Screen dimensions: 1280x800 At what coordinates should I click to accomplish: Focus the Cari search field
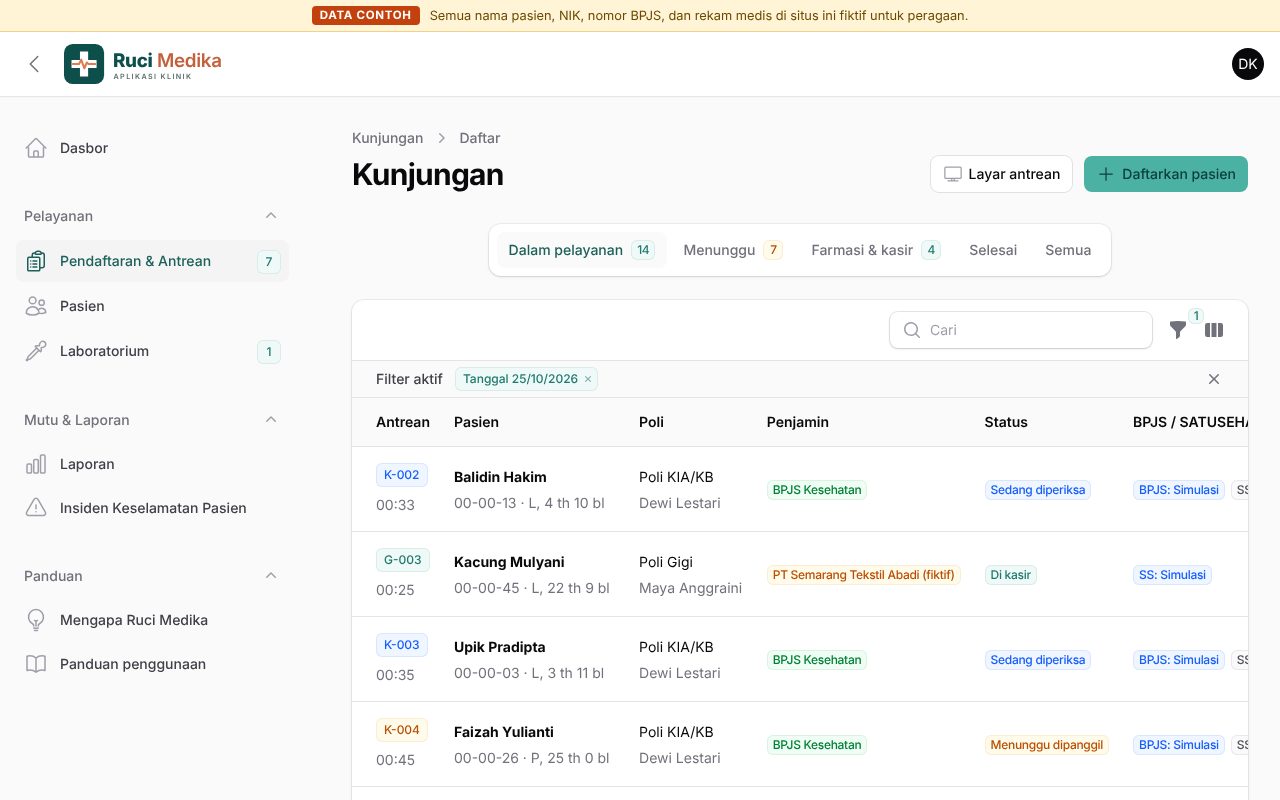tap(1021, 330)
